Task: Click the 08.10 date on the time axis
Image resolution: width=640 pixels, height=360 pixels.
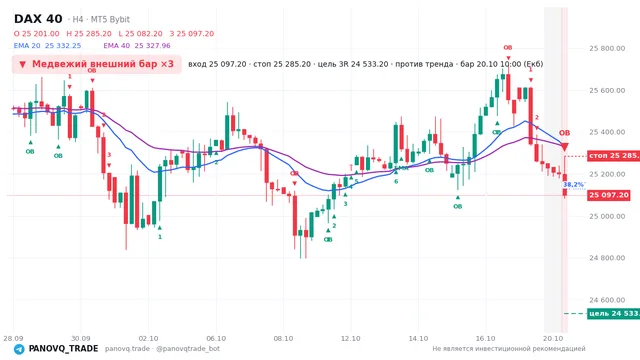Action: pyautogui.click(x=283, y=338)
